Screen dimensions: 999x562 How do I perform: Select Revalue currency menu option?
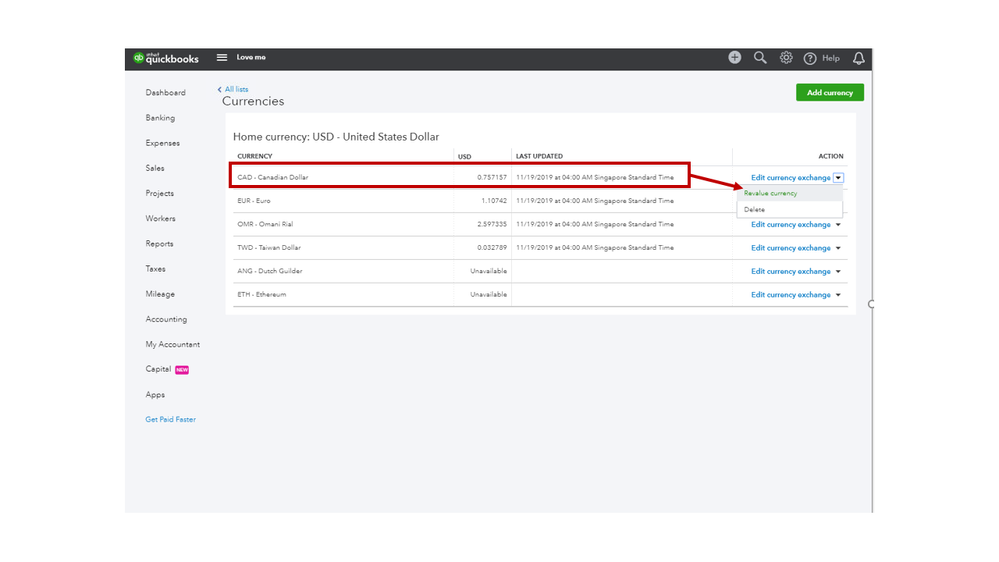pos(771,193)
